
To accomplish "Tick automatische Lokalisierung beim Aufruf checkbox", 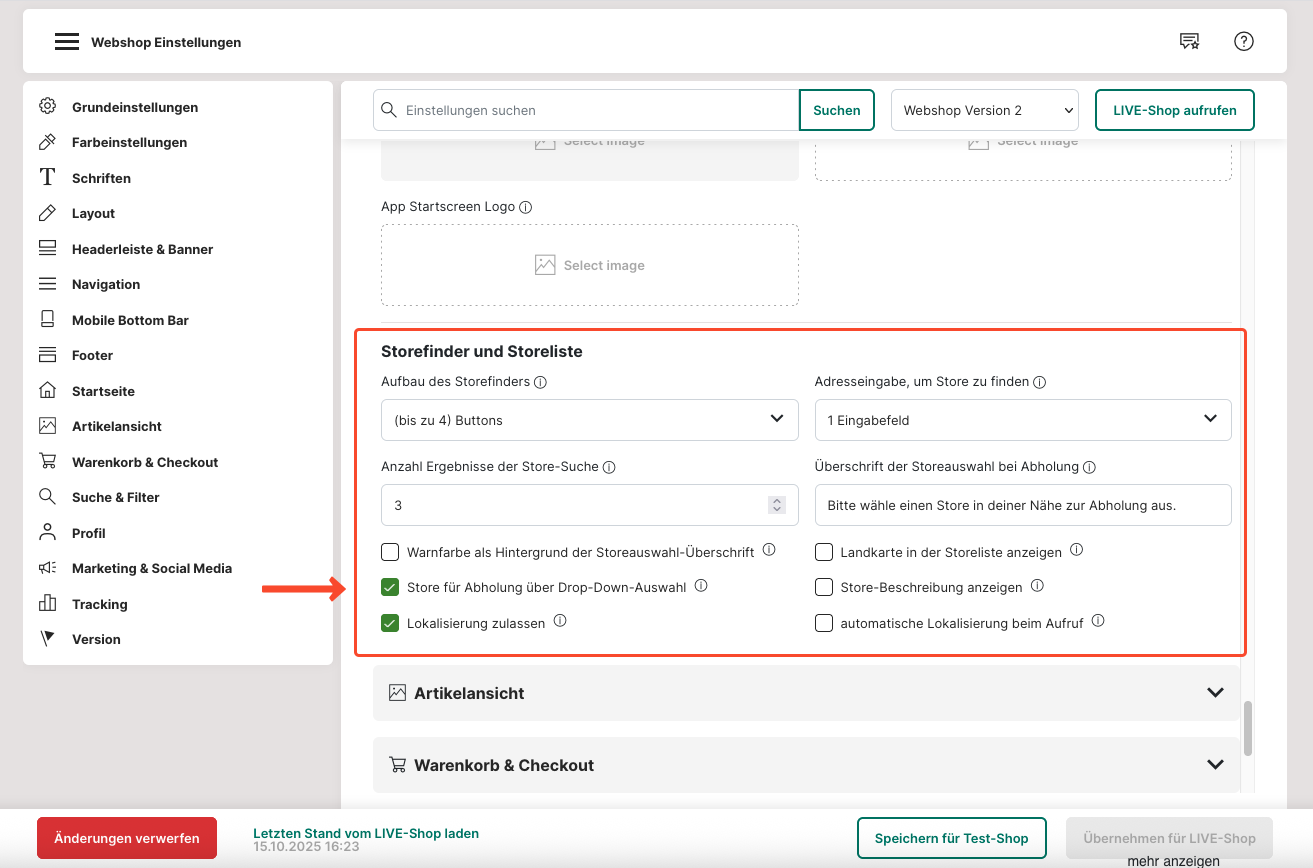I will (824, 623).
